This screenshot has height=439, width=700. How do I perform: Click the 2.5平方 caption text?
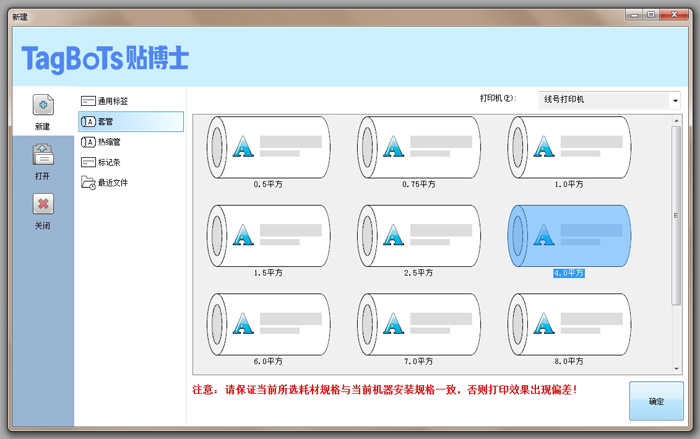pos(419,273)
